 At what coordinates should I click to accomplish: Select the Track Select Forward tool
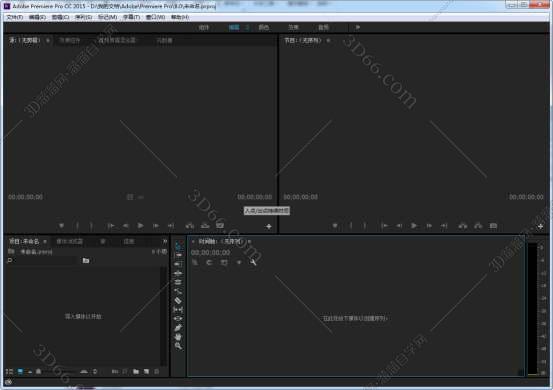click(x=179, y=254)
